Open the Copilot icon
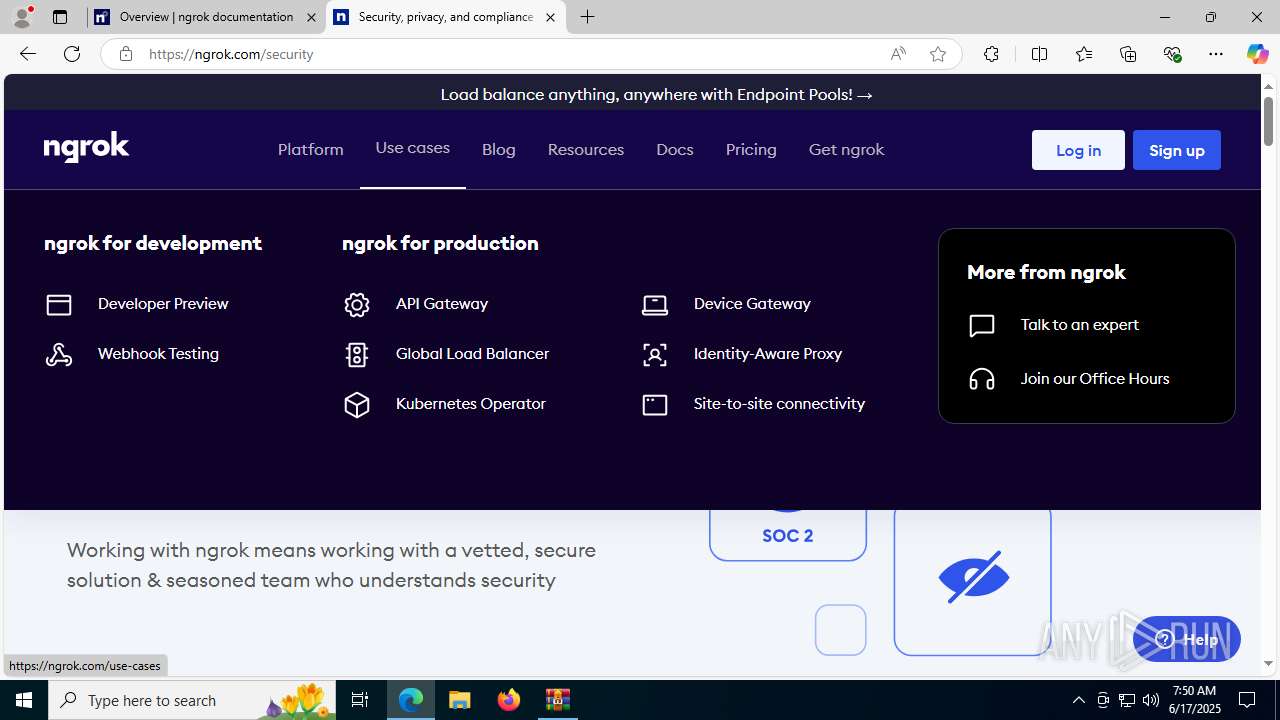 pos(1257,54)
